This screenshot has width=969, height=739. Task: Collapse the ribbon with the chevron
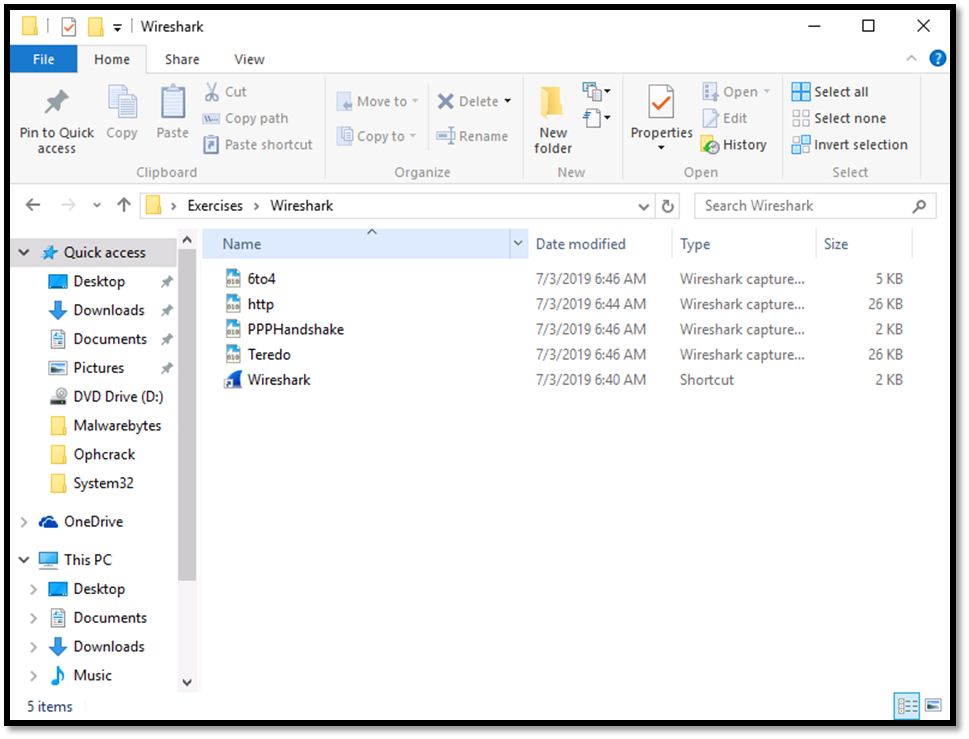point(911,58)
